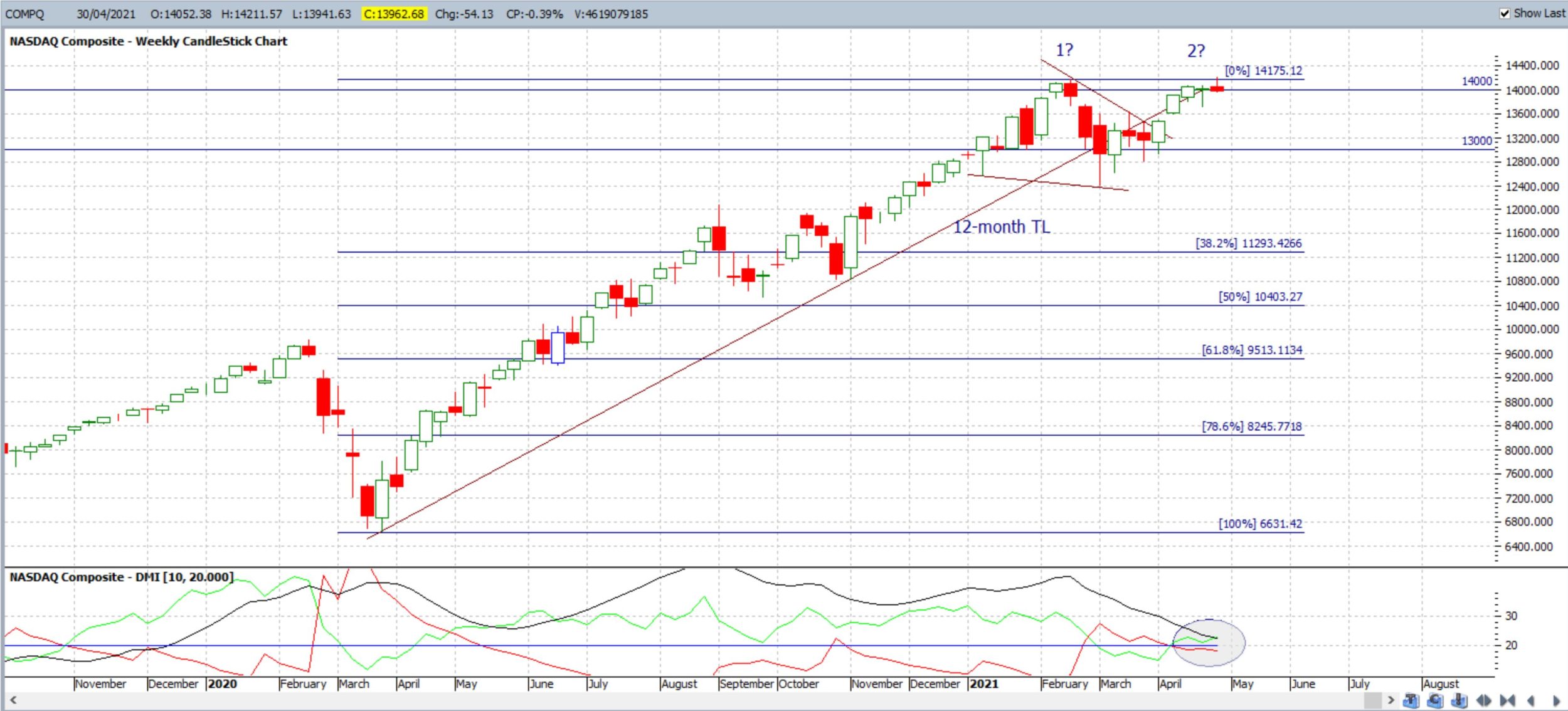Click the [38.2%] 11293.4266 Fibonacci label

click(1248, 243)
